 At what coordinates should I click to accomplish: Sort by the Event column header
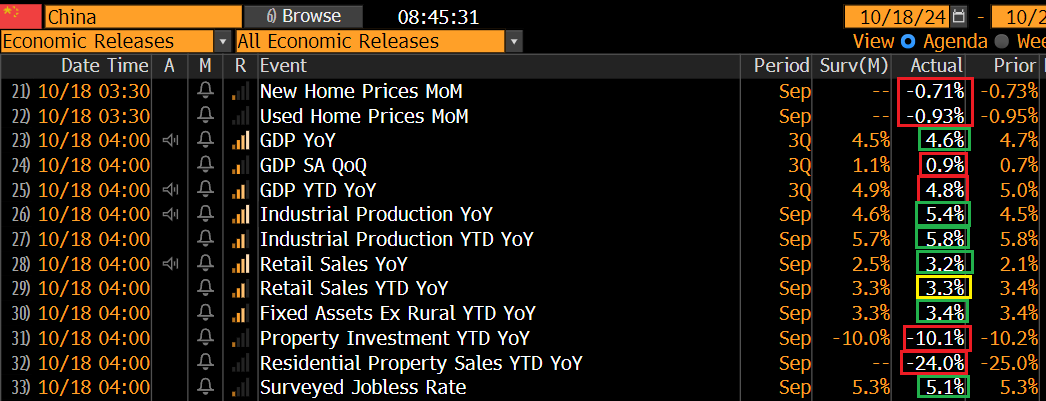tap(283, 65)
